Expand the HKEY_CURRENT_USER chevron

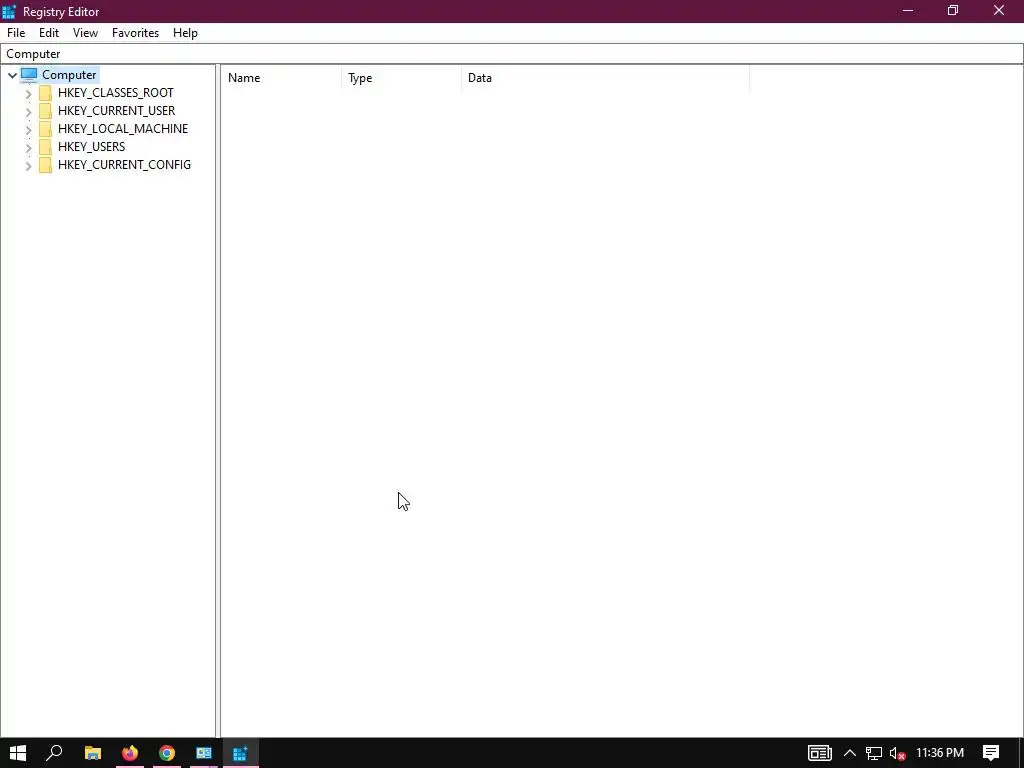coord(28,111)
